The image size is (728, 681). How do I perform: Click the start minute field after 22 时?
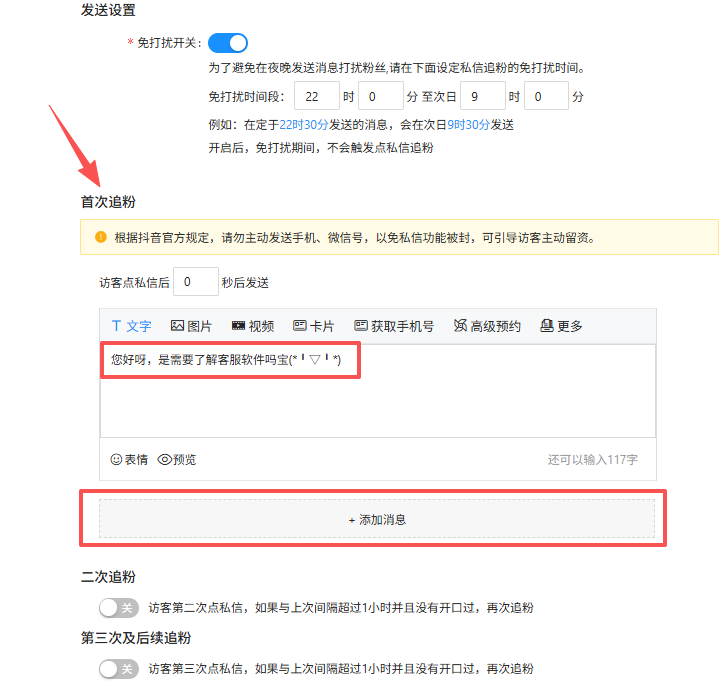(379, 97)
